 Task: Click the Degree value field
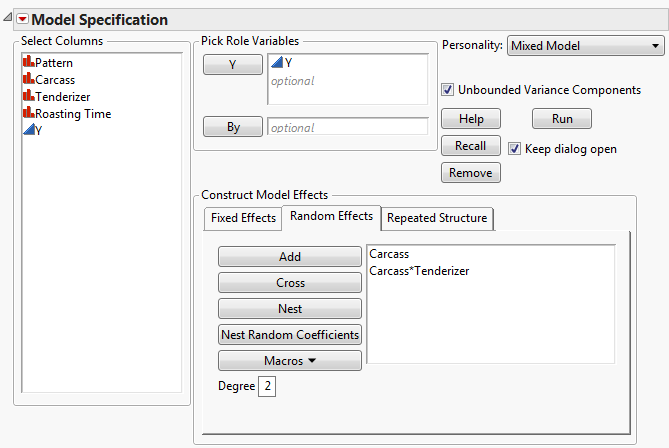(x=267, y=386)
